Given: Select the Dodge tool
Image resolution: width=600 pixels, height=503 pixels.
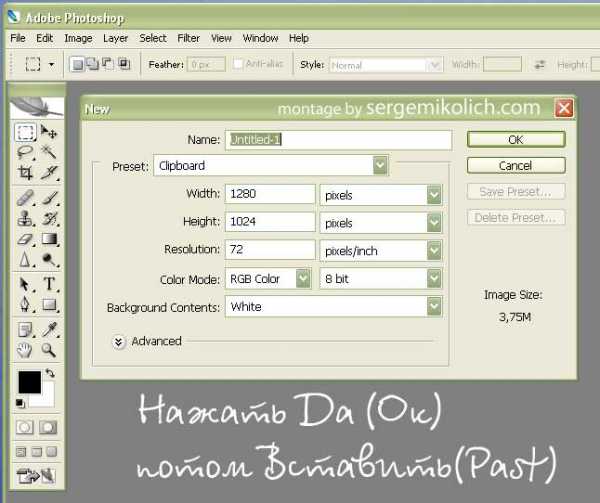Looking at the screenshot, I should coord(49,259).
